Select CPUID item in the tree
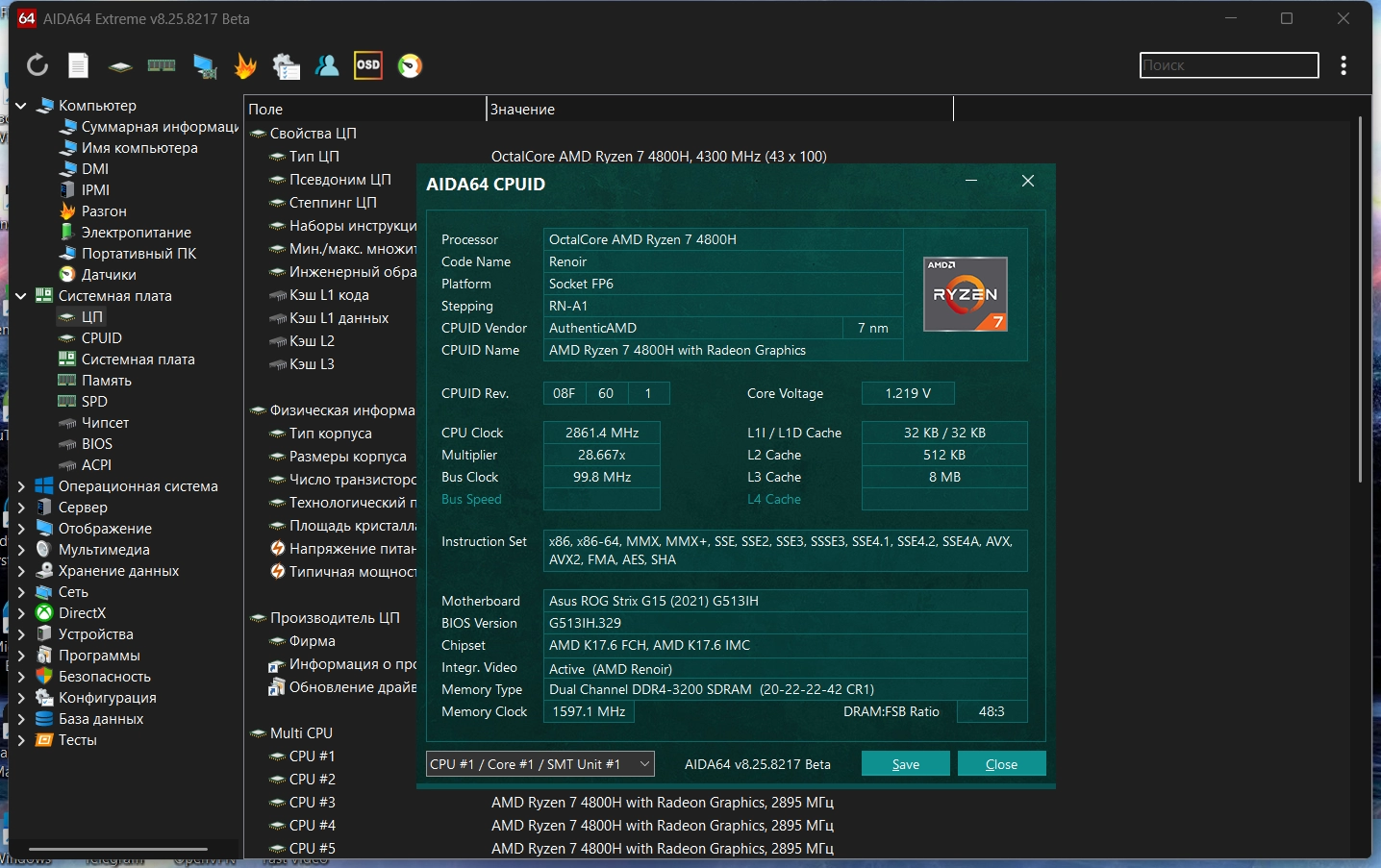 pos(101,338)
